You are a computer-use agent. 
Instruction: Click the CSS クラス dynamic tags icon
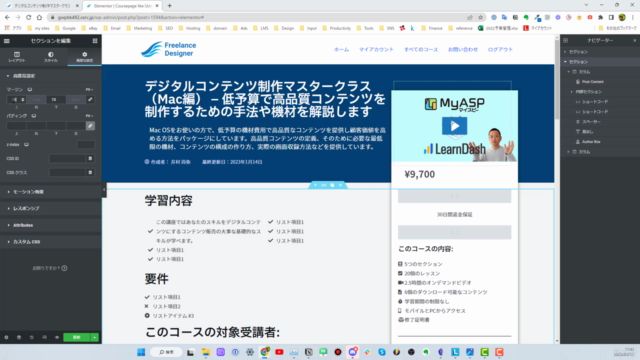click(90, 172)
